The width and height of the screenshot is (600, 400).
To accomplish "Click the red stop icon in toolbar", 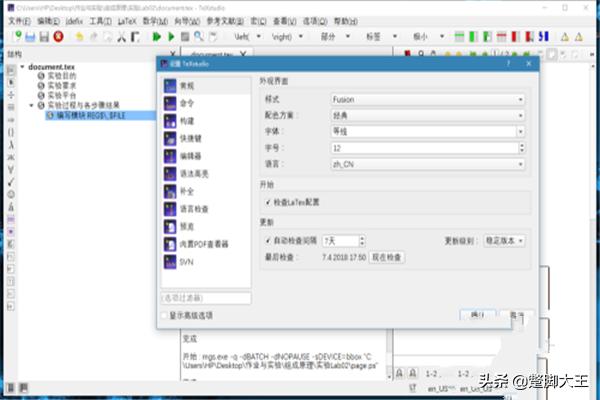I will click(57, 37).
